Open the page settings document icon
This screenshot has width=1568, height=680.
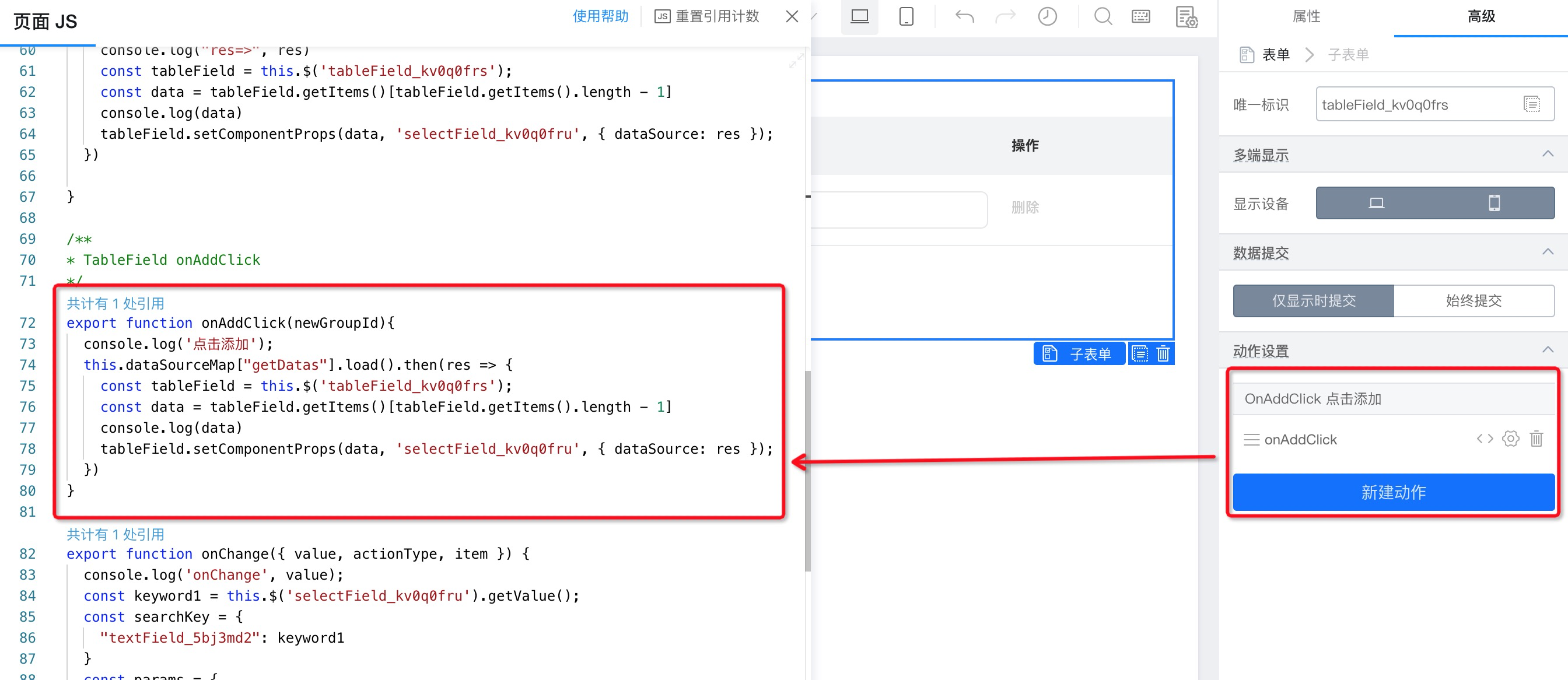1186,16
